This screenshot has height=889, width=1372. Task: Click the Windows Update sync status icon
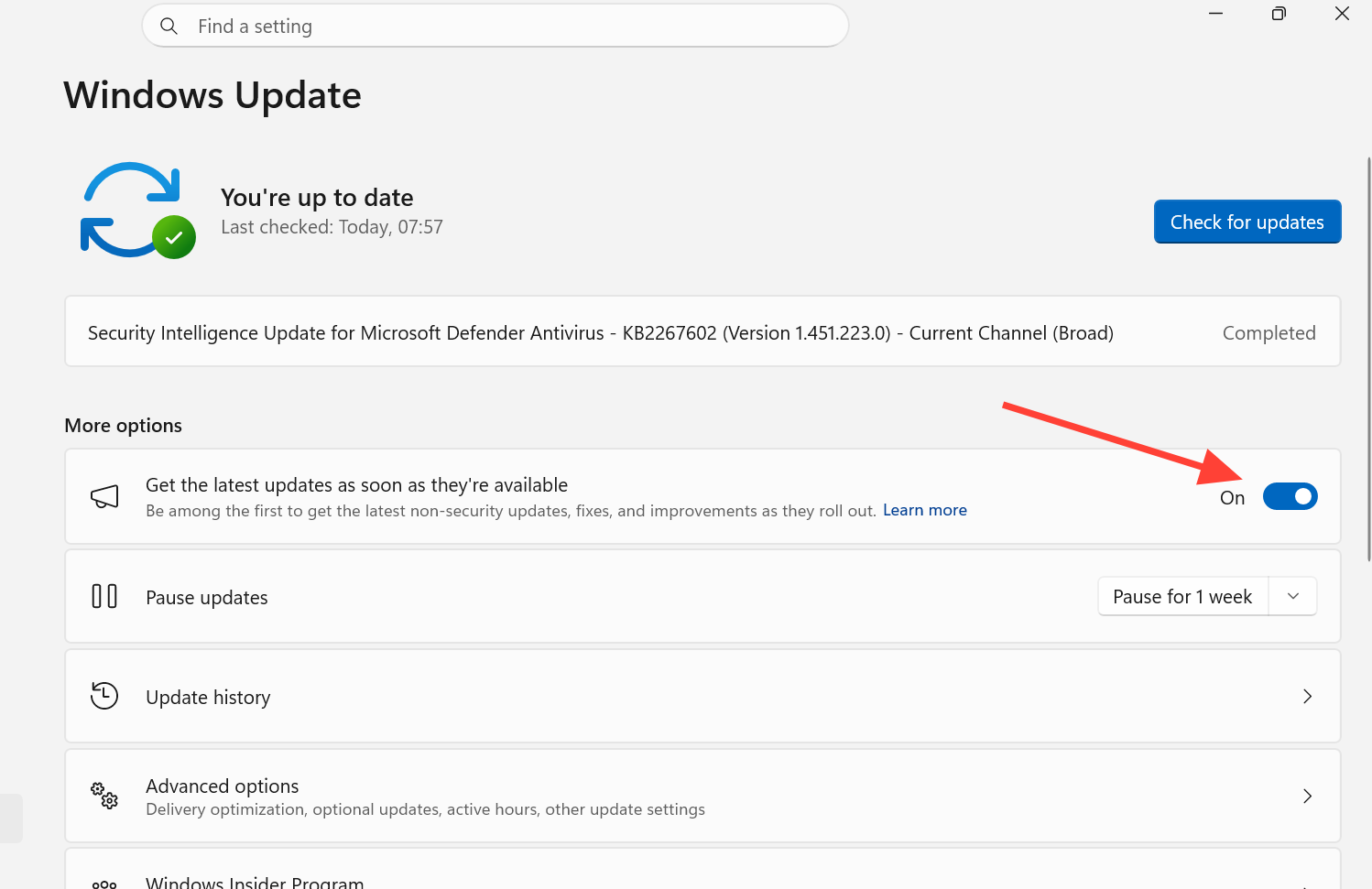tap(138, 210)
